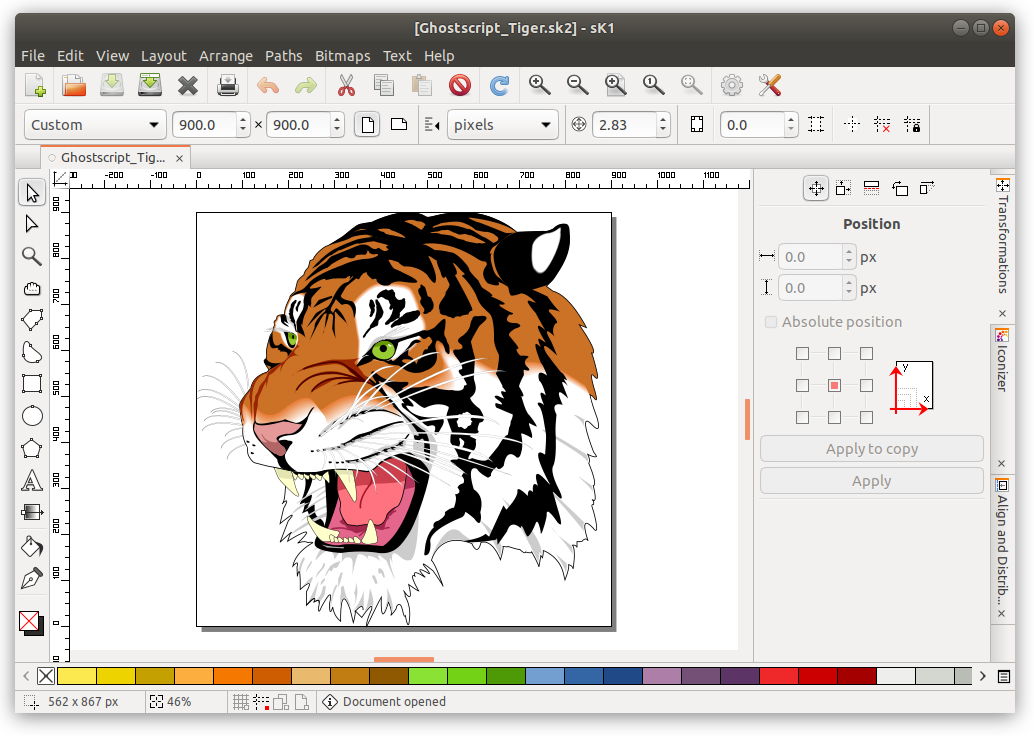Open the Align and Distribute side tab
The height and width of the screenshot is (736, 1034).
tap(1002, 542)
